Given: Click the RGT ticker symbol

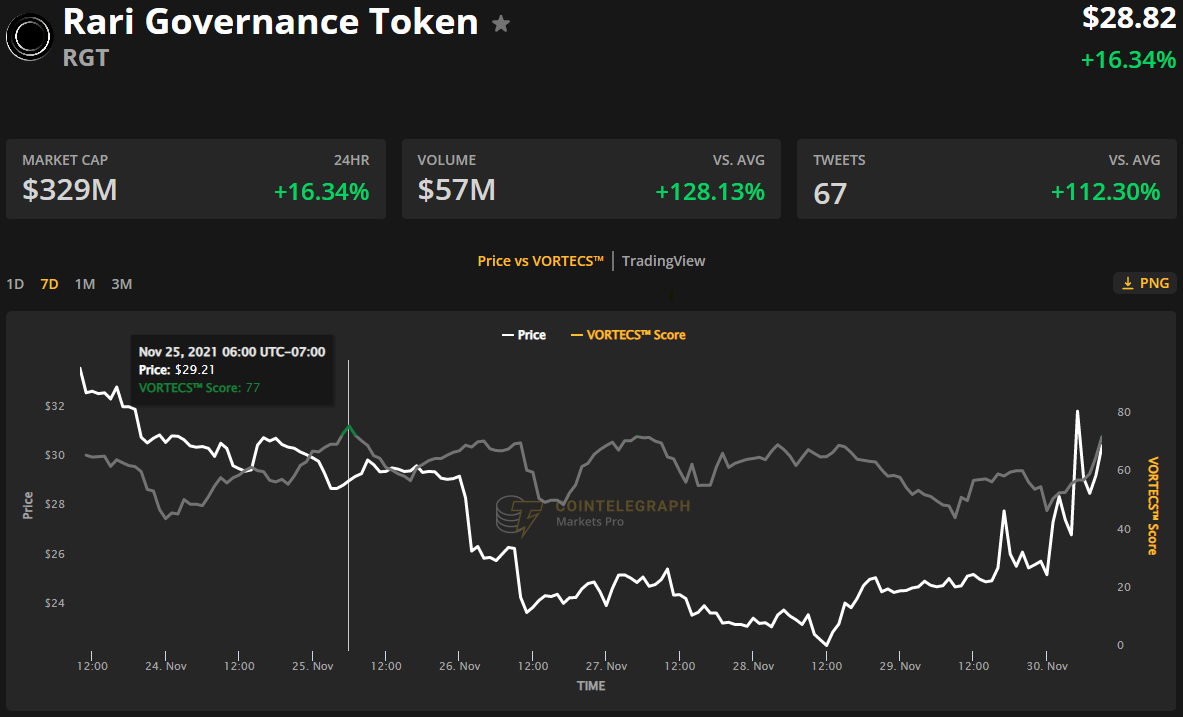Looking at the screenshot, I should click(x=85, y=58).
